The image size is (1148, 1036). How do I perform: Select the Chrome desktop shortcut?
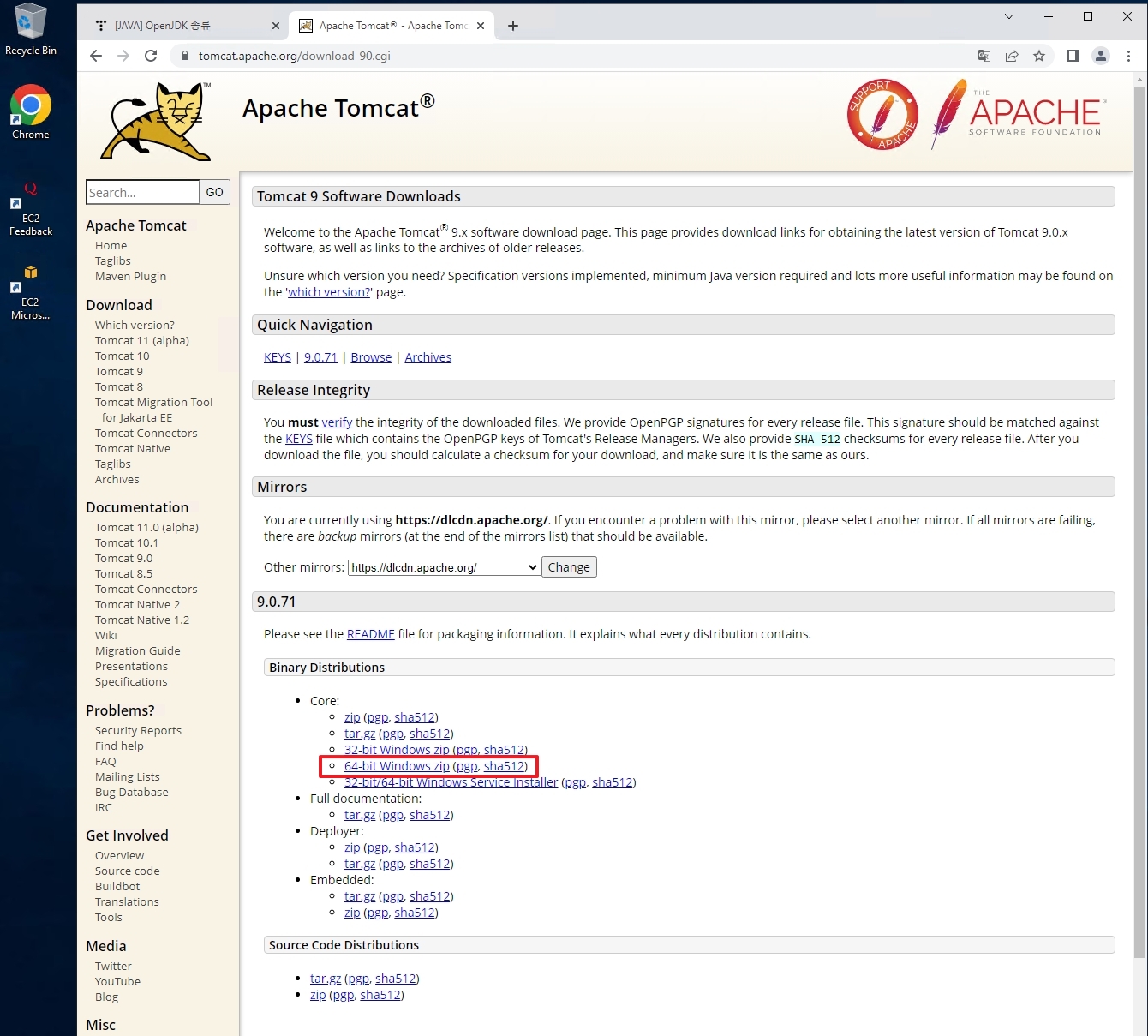point(30,112)
